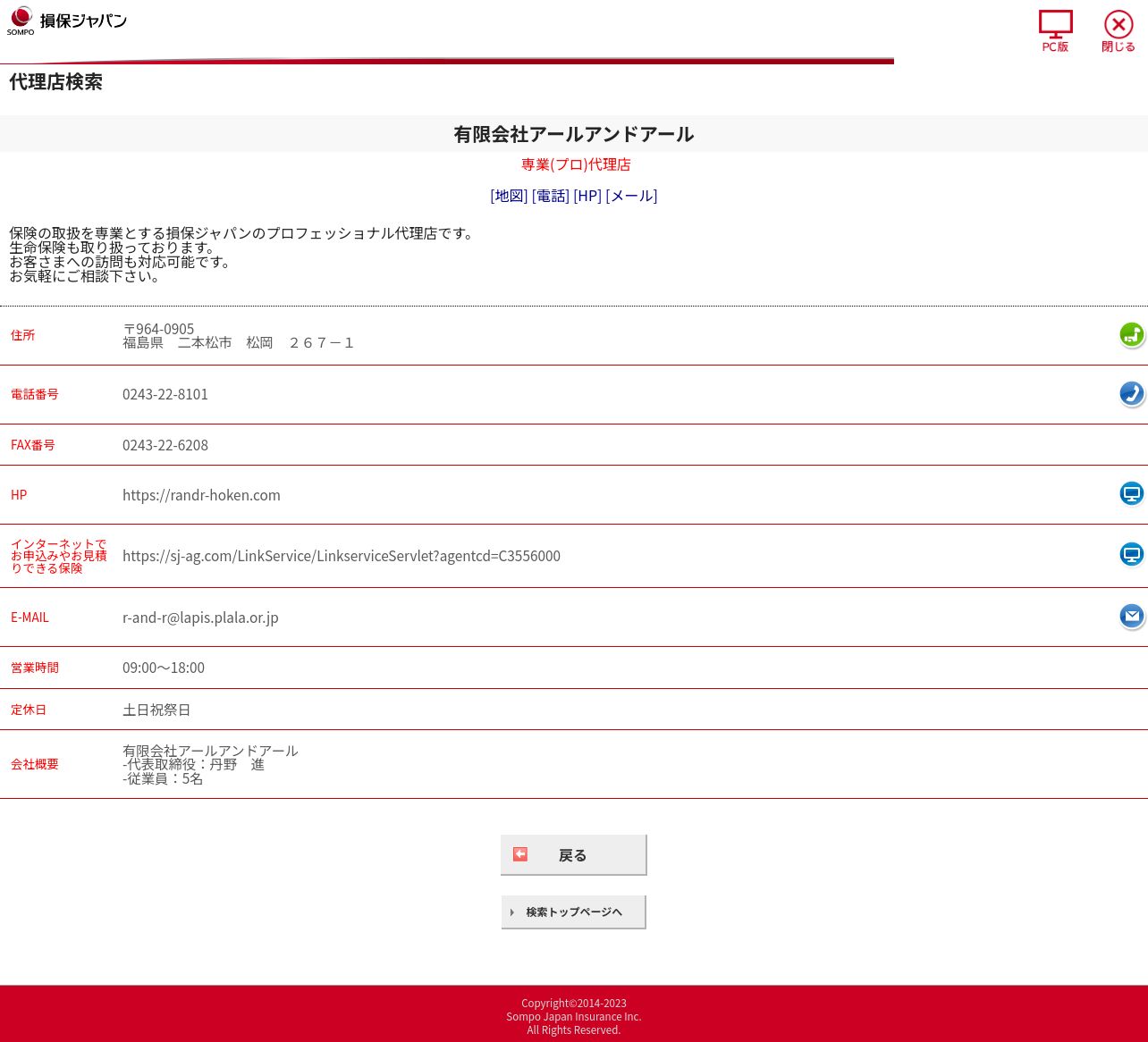Click the E-MAIL row label
This screenshot has width=1148, height=1042.
30,618
